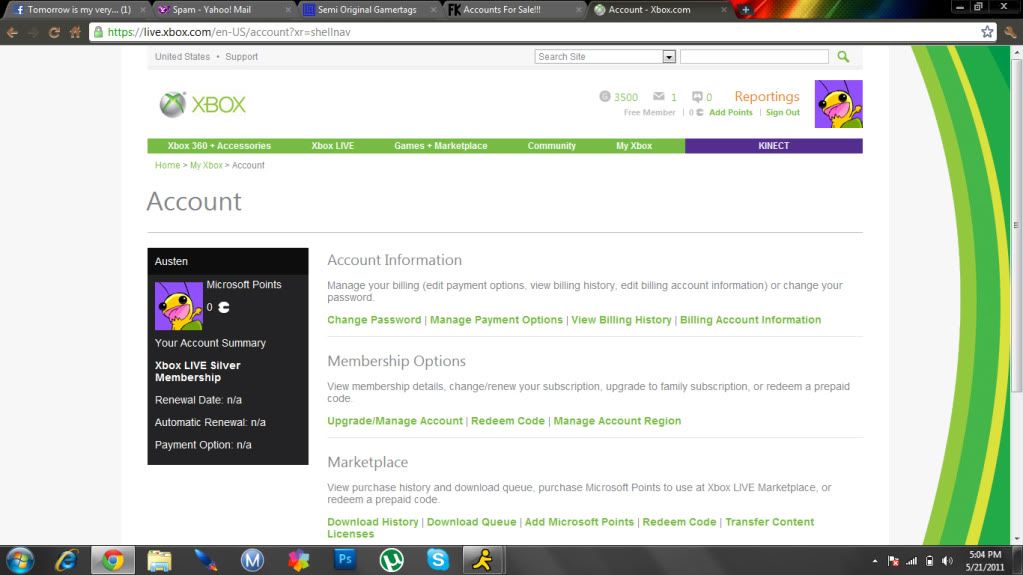The width and height of the screenshot is (1023, 575).
Task: Click the green search magnifier icon
Action: pyautogui.click(x=843, y=57)
